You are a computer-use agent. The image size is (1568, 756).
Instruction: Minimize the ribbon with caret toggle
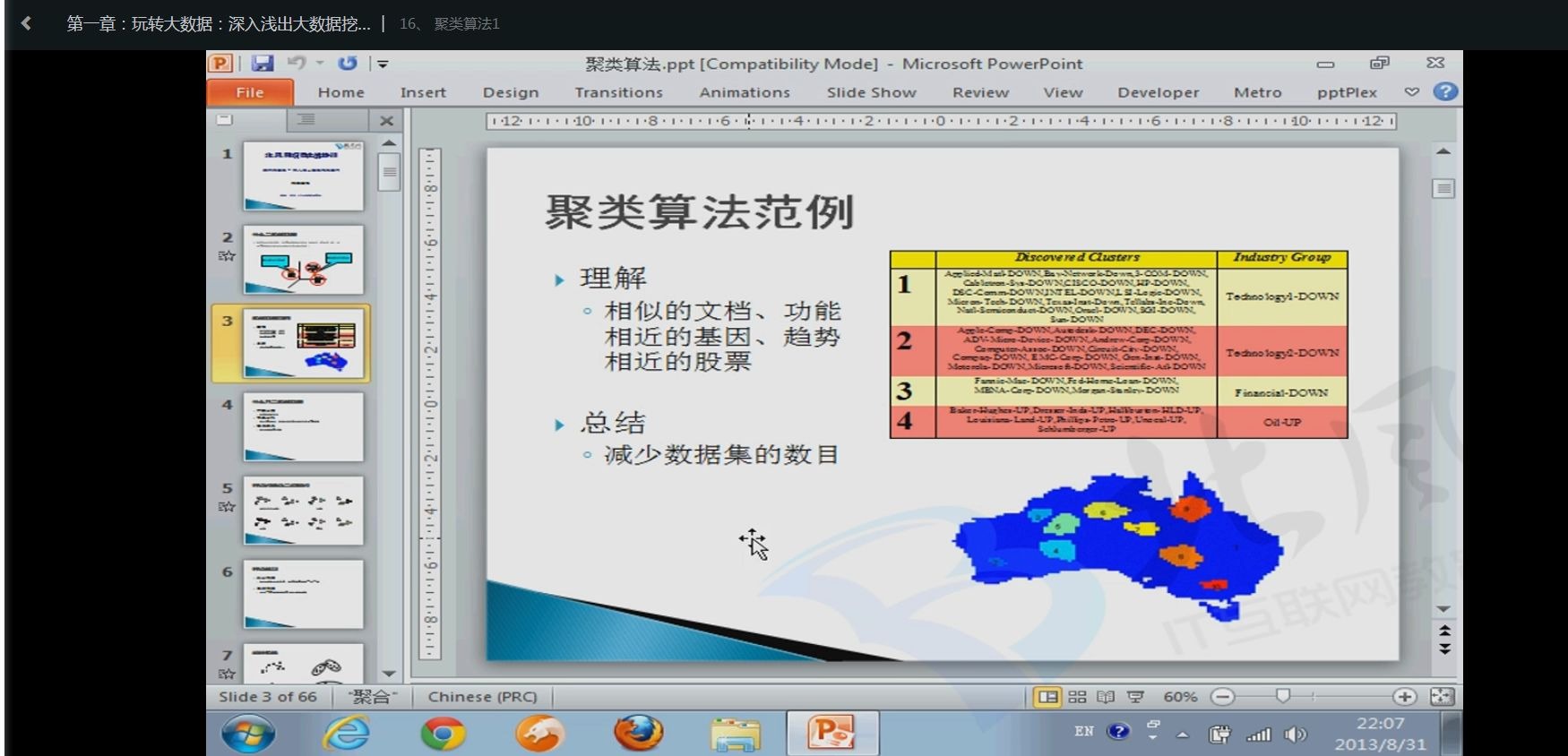pyautogui.click(x=1412, y=91)
